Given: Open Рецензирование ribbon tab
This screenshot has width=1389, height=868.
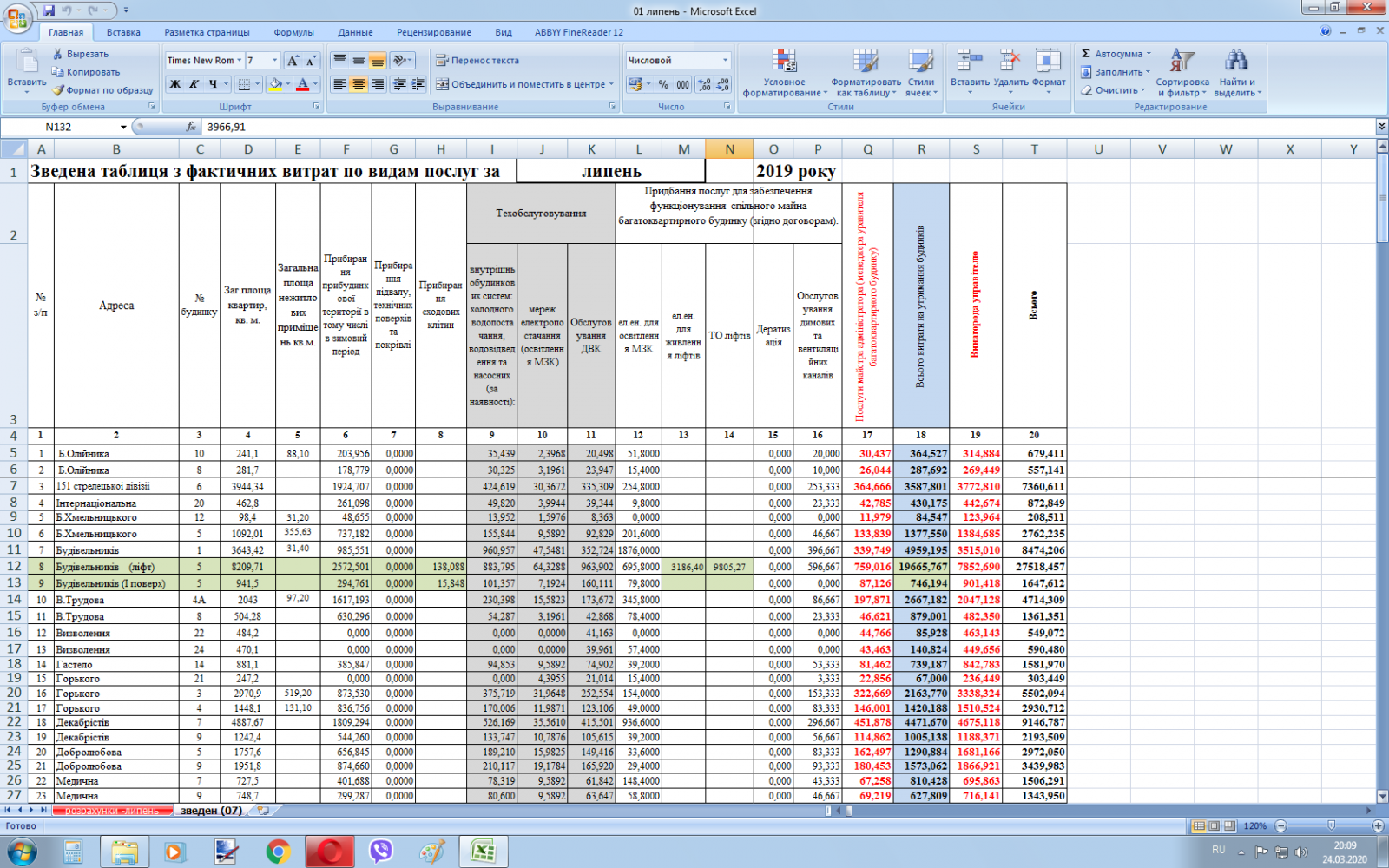Looking at the screenshot, I should coord(434,32).
